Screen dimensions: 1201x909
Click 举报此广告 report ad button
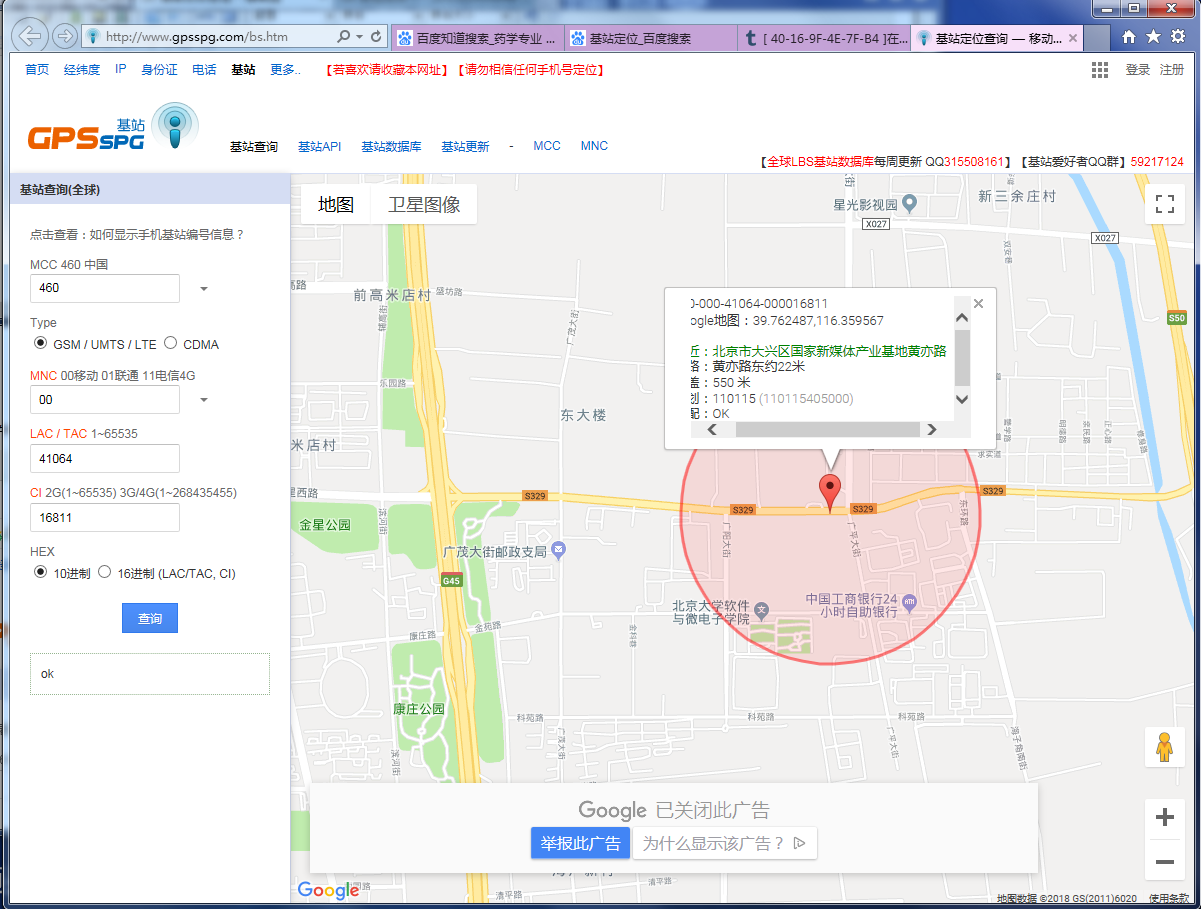581,843
